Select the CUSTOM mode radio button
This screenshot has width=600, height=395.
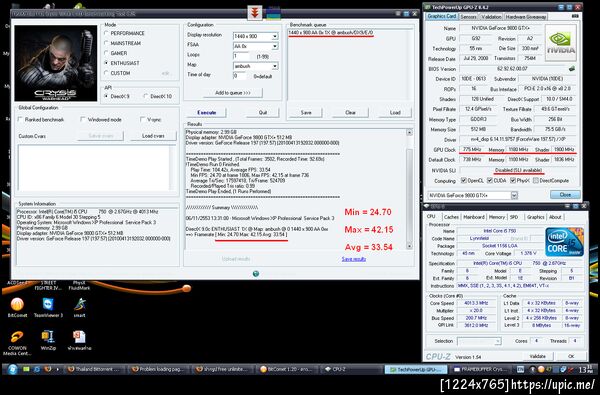click(x=107, y=73)
